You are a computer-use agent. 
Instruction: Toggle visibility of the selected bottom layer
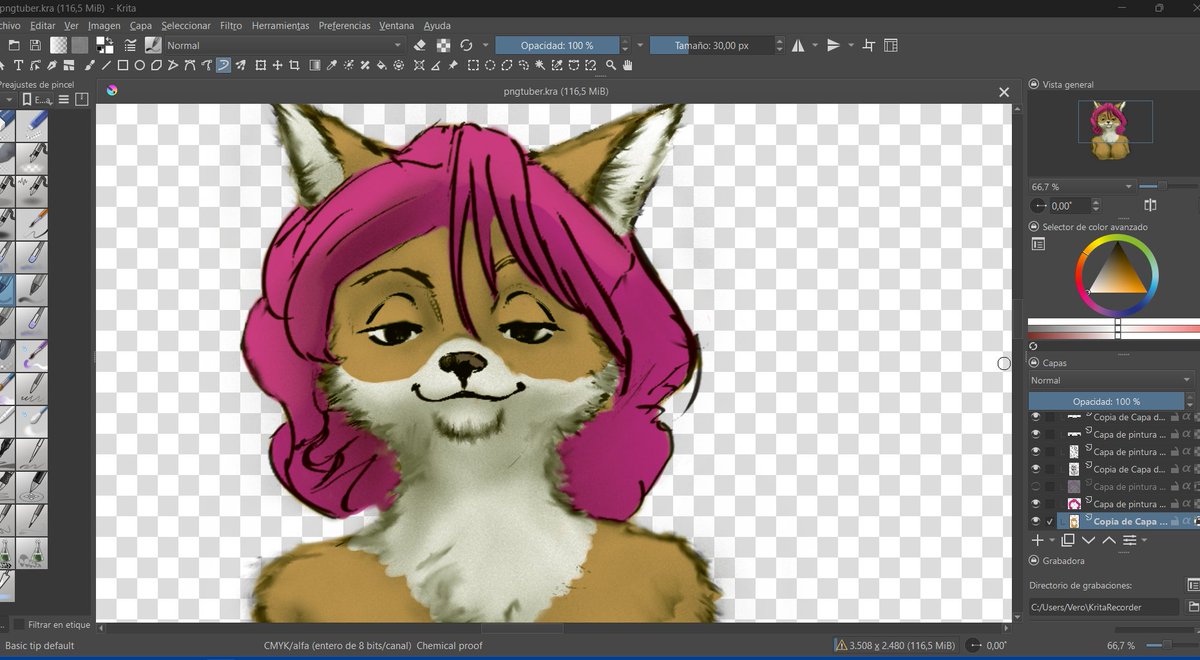1035,521
